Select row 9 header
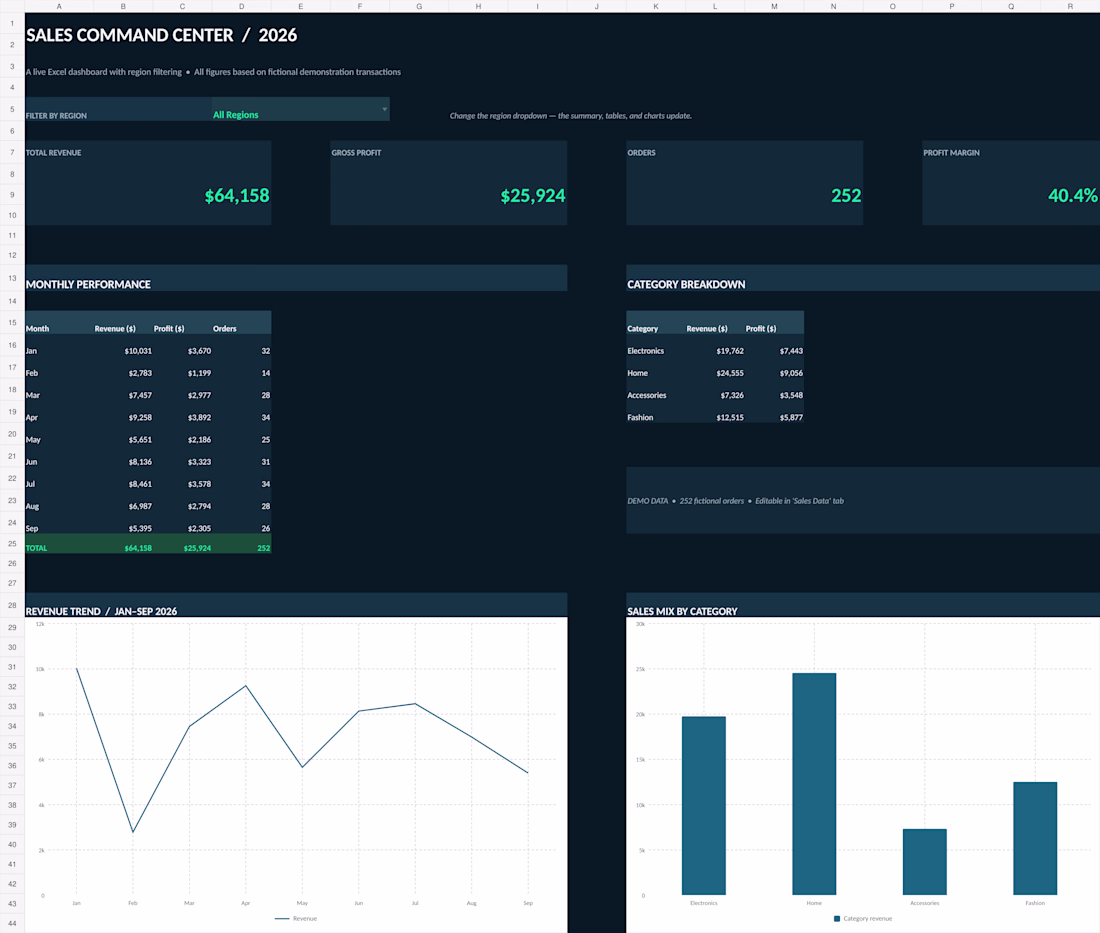This screenshot has width=1100, height=933. (12, 195)
